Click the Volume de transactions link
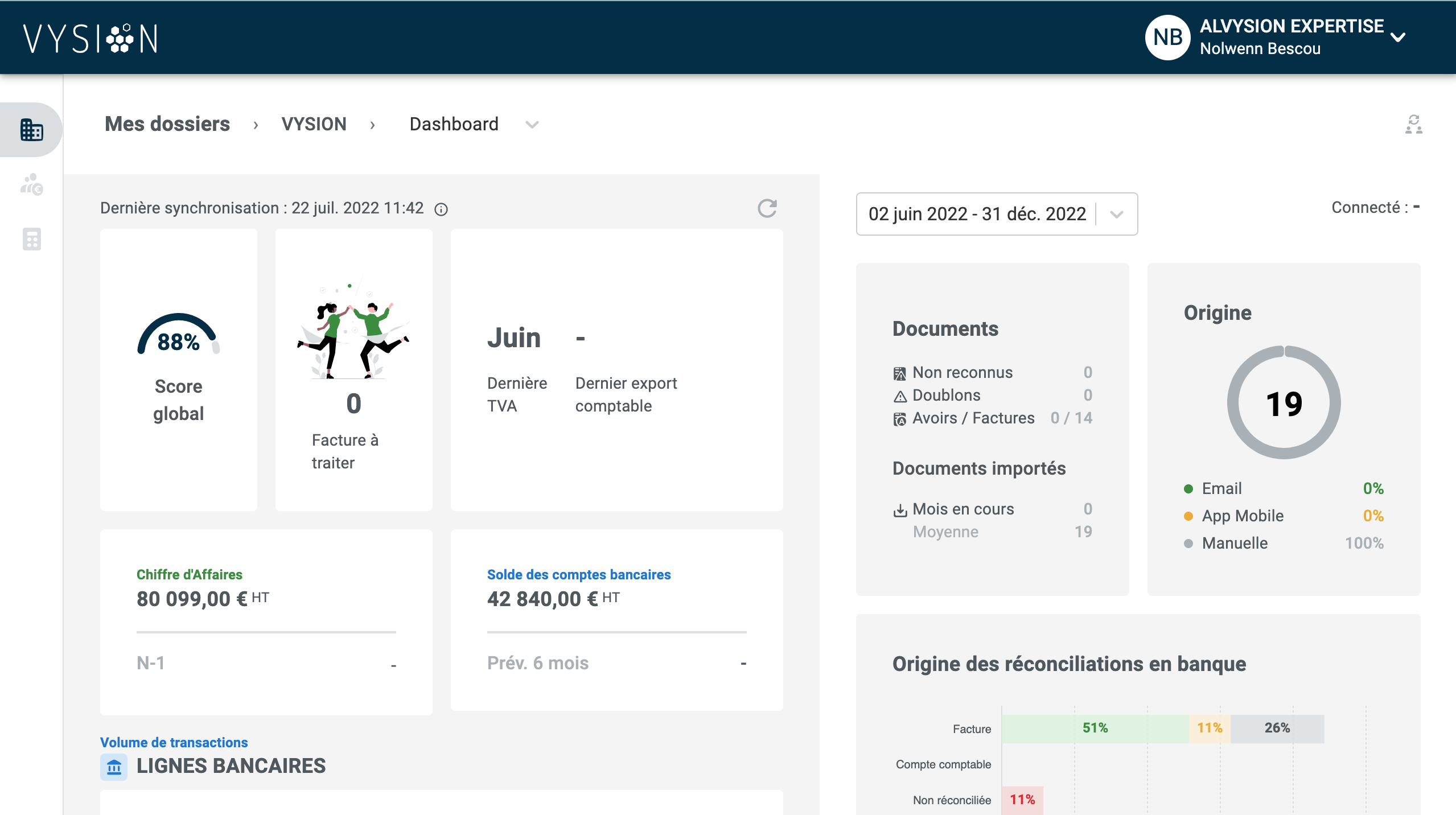 tap(174, 742)
